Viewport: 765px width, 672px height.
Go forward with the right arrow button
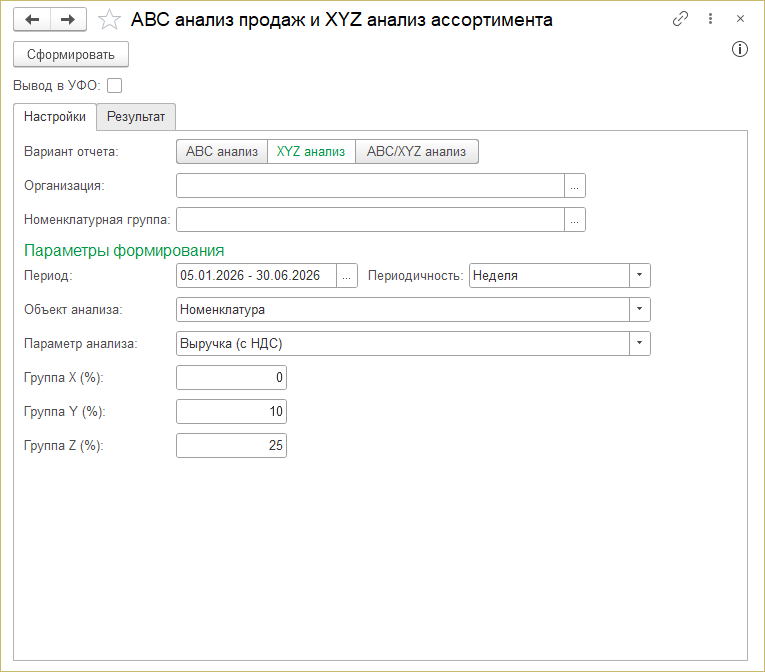[x=68, y=20]
